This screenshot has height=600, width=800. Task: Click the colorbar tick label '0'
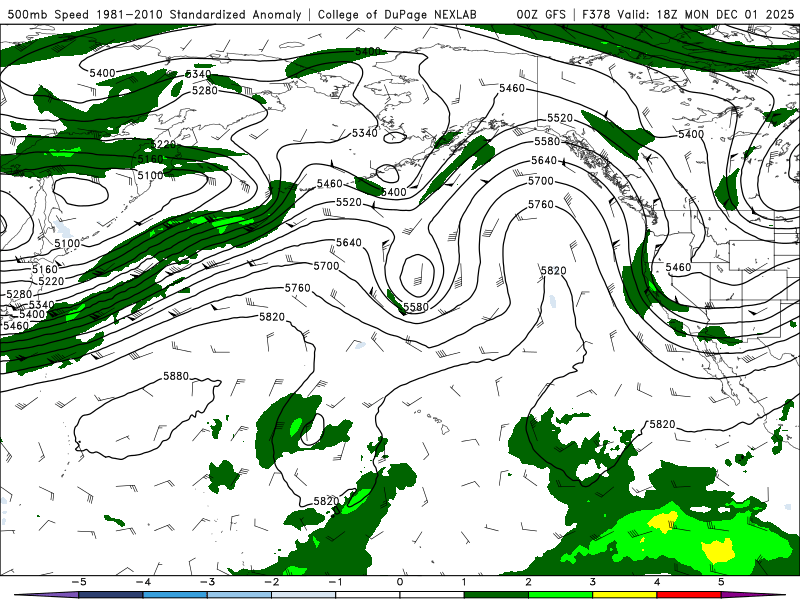coord(400,582)
